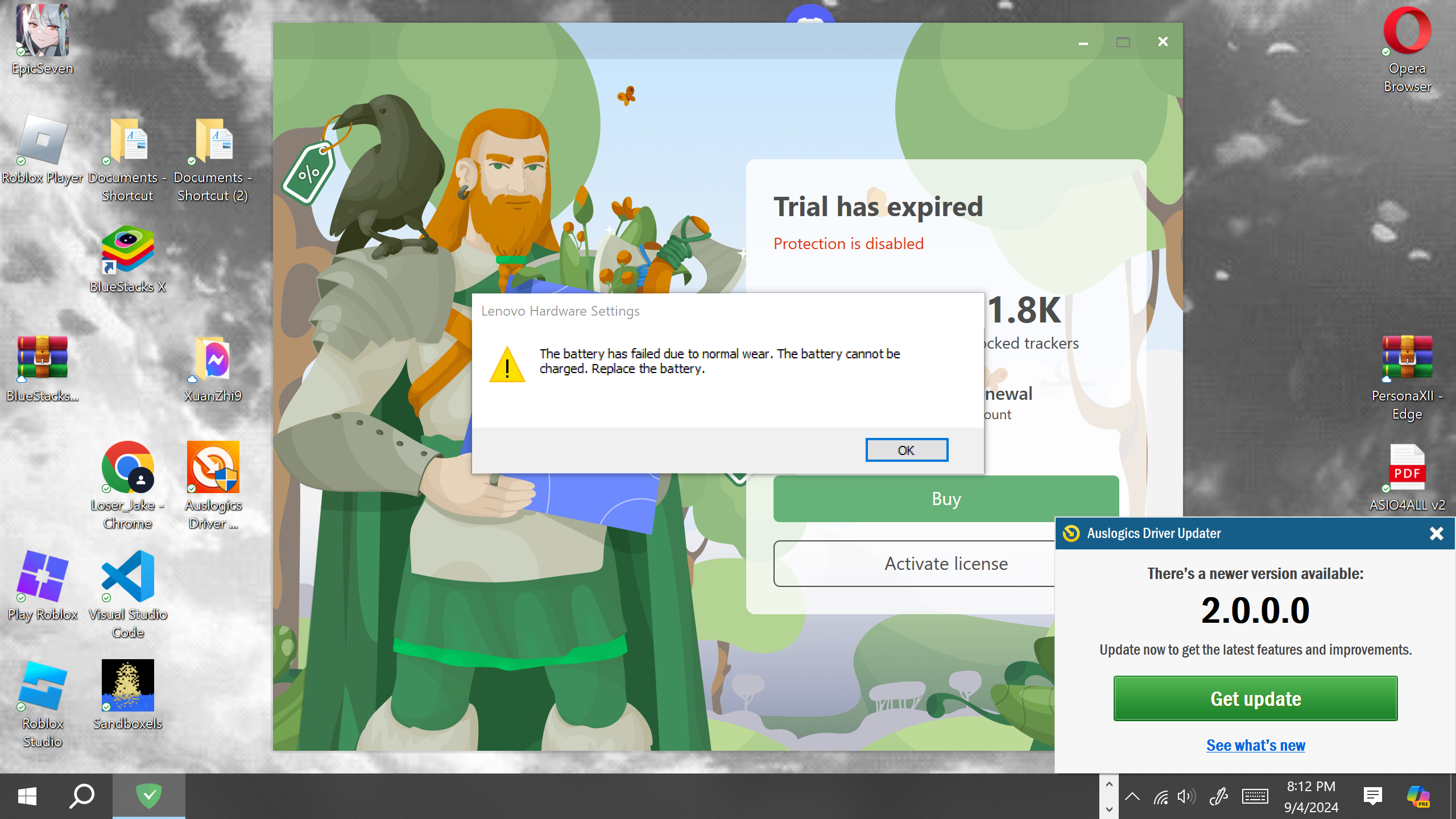Image resolution: width=1456 pixels, height=819 pixels.
Task: Click OK in Lenovo Hardware Settings dialog
Action: [x=906, y=450]
